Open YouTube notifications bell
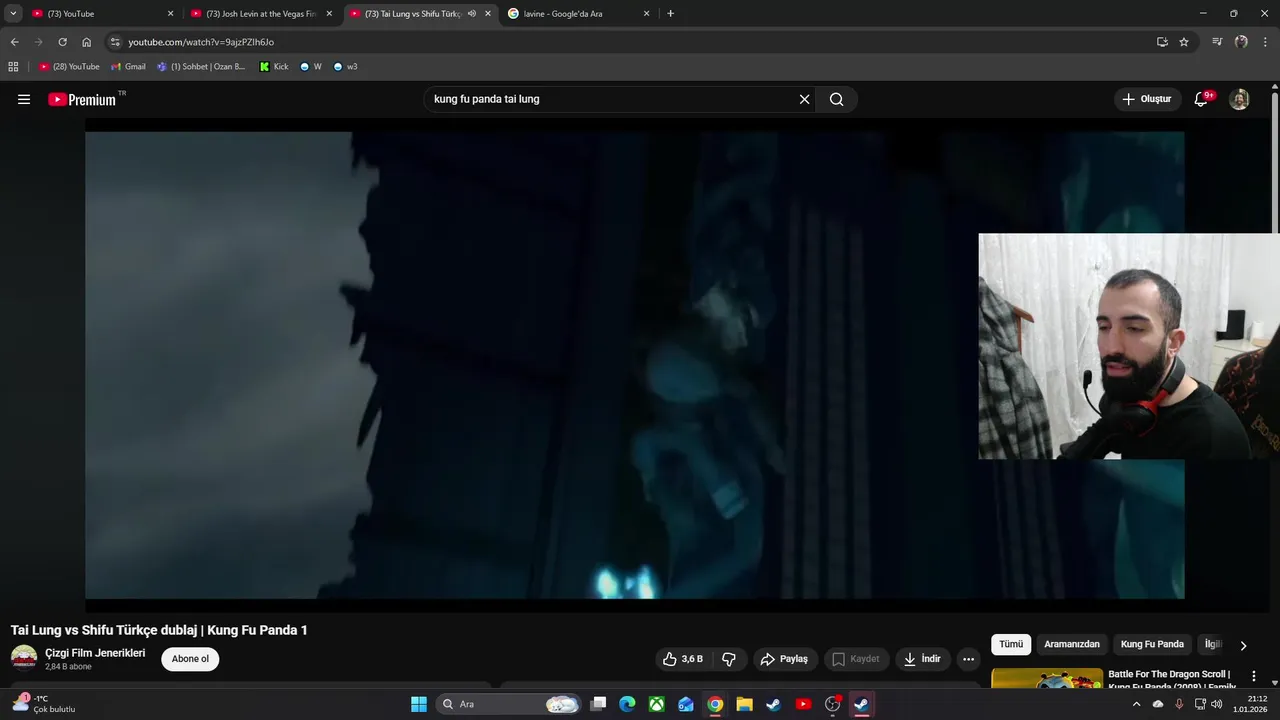 pos(1202,99)
